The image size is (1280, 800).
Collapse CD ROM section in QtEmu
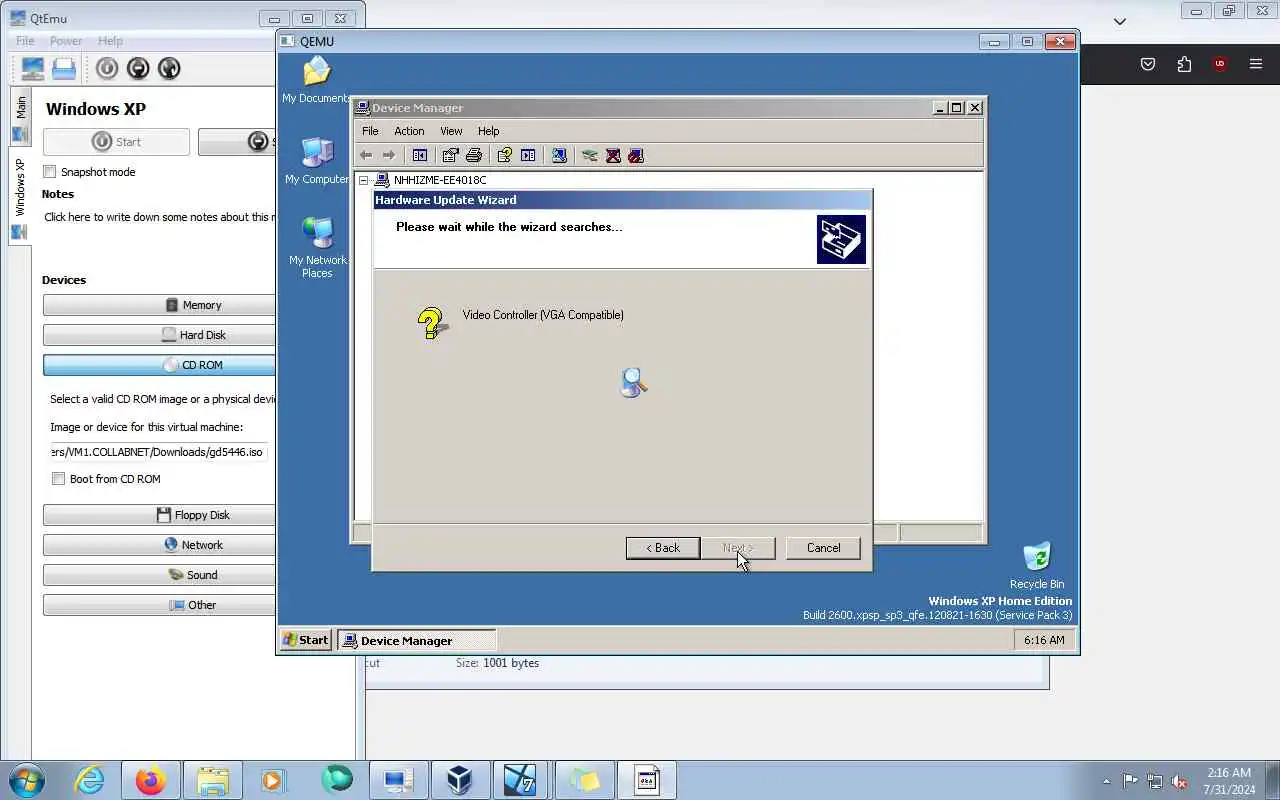[x=159, y=365]
